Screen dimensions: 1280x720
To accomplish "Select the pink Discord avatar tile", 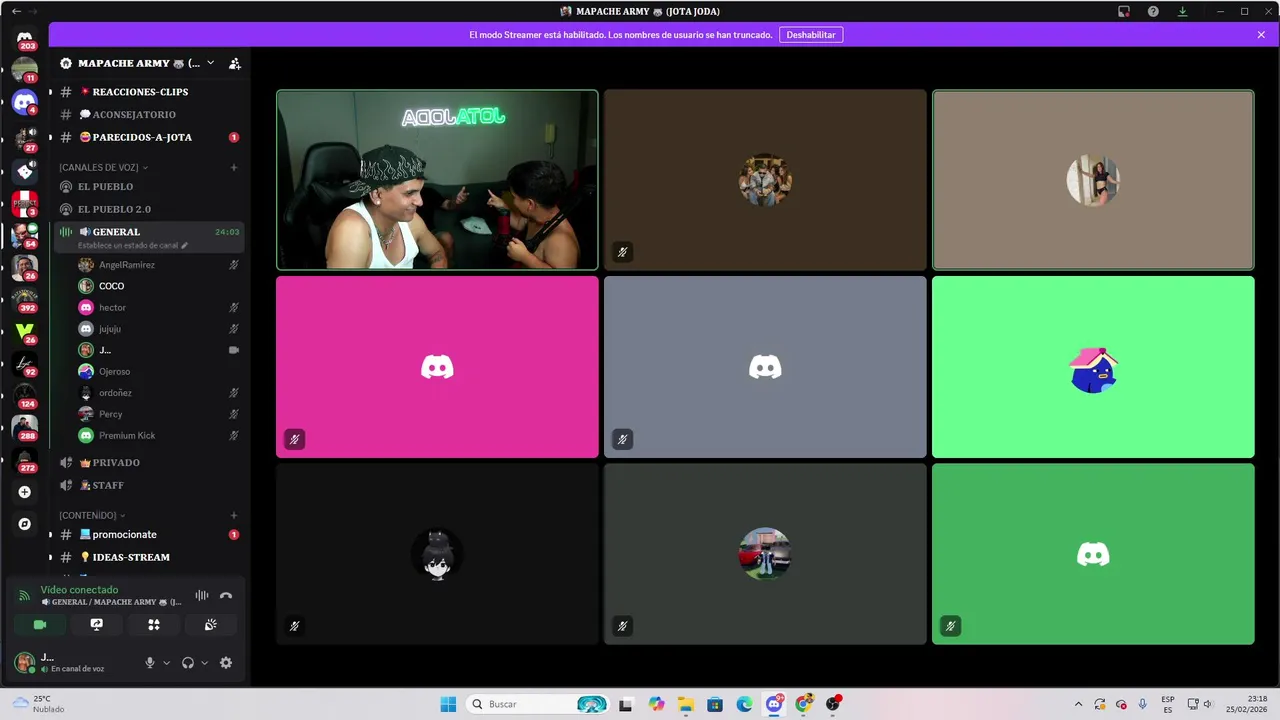I will click(x=437, y=367).
